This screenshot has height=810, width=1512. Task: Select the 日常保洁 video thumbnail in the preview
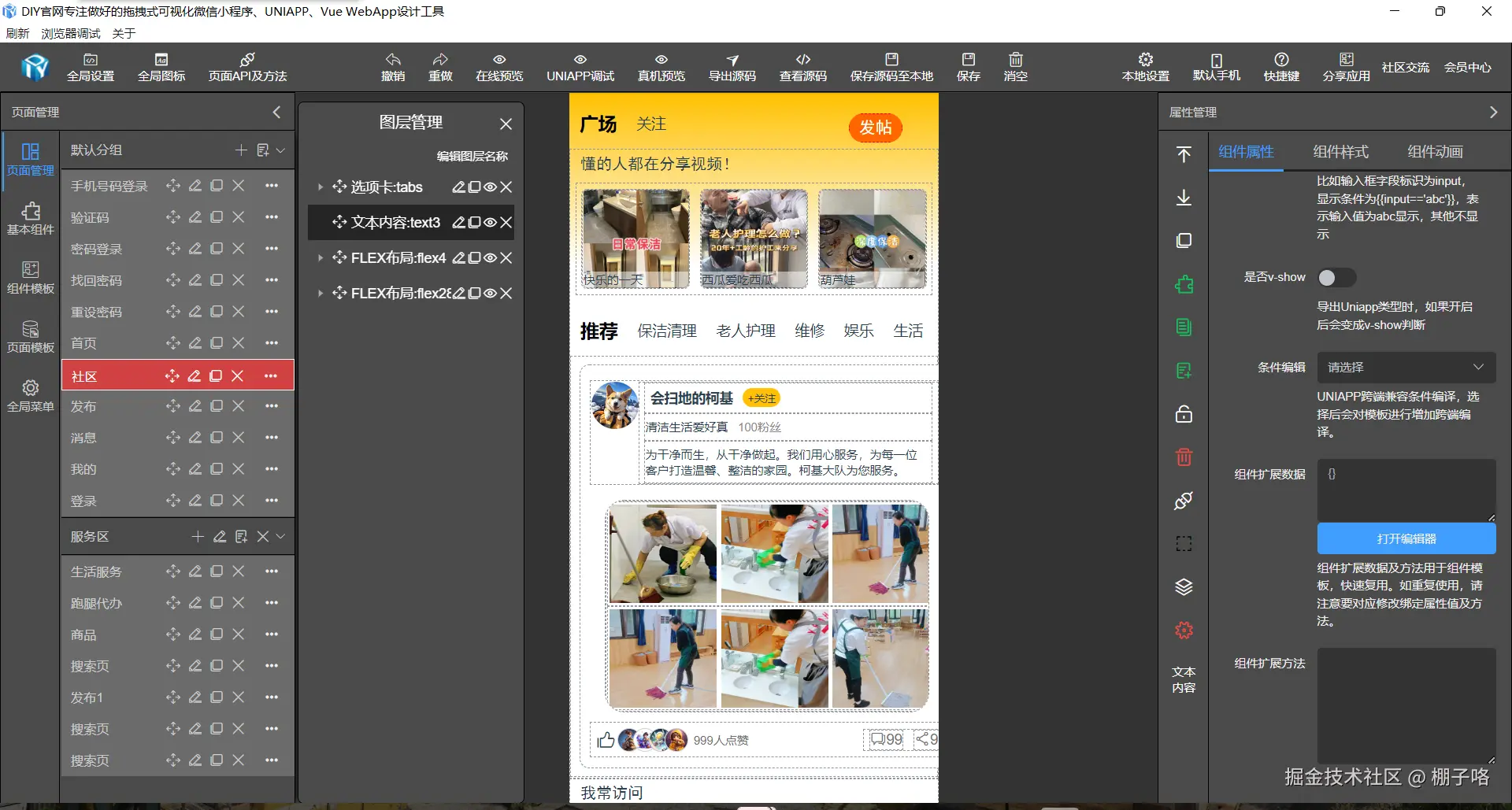pyautogui.click(x=636, y=239)
